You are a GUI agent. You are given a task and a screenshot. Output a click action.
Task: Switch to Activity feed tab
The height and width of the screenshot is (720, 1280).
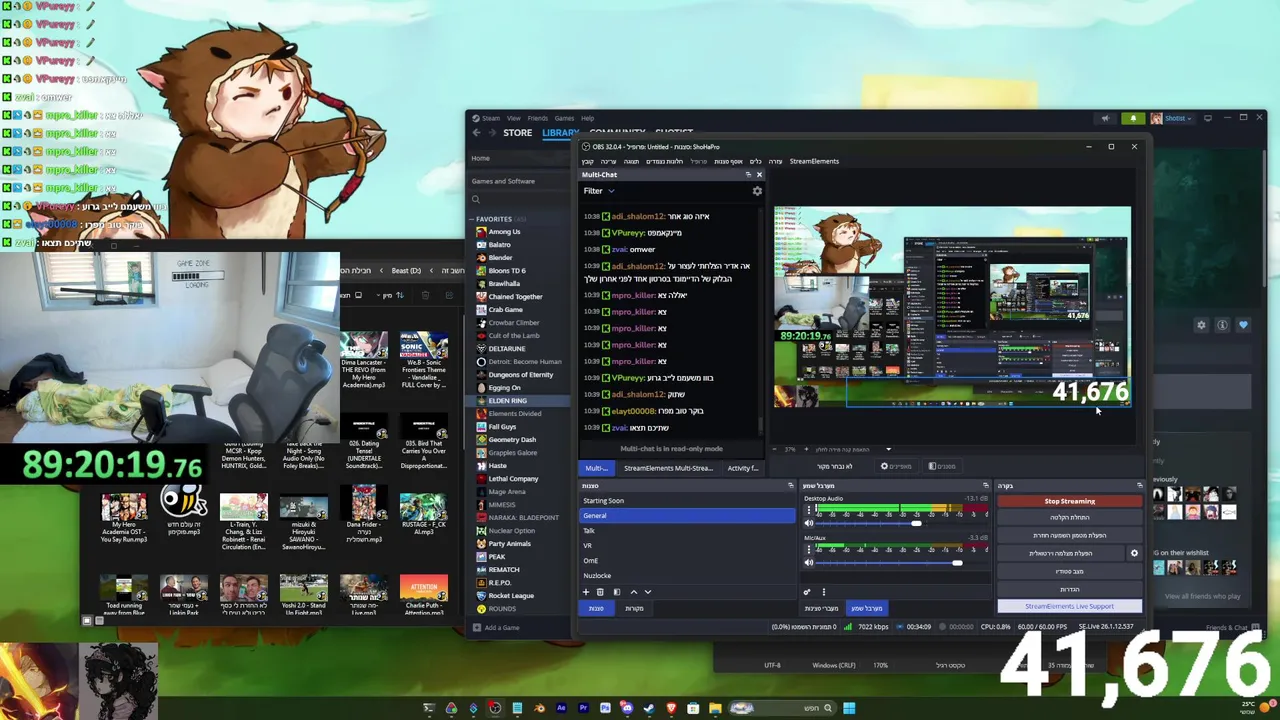[742, 468]
